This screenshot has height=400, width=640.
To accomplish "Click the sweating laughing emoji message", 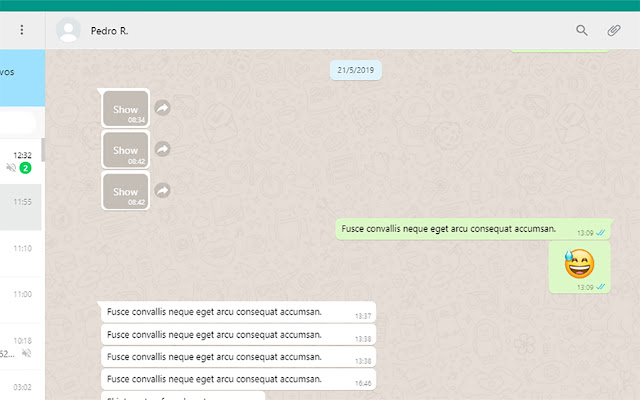I will (580, 267).
